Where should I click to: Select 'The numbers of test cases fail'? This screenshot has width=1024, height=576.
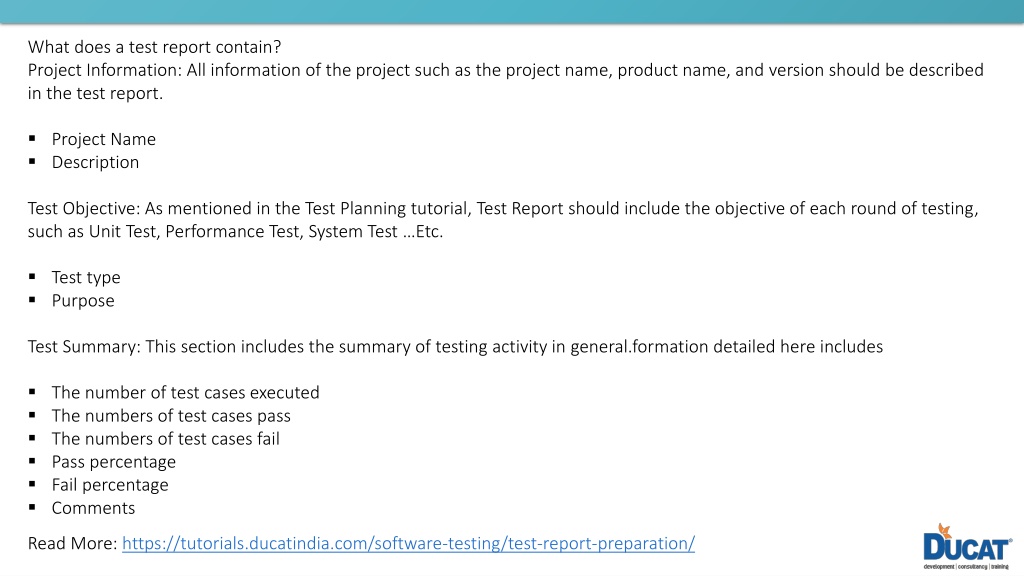(166, 439)
